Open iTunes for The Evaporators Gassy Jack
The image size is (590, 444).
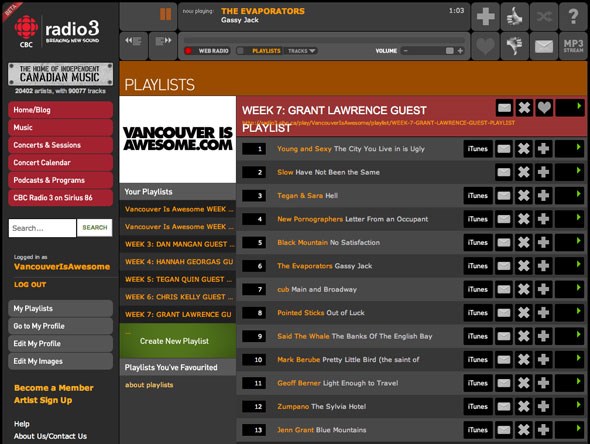coord(478,266)
